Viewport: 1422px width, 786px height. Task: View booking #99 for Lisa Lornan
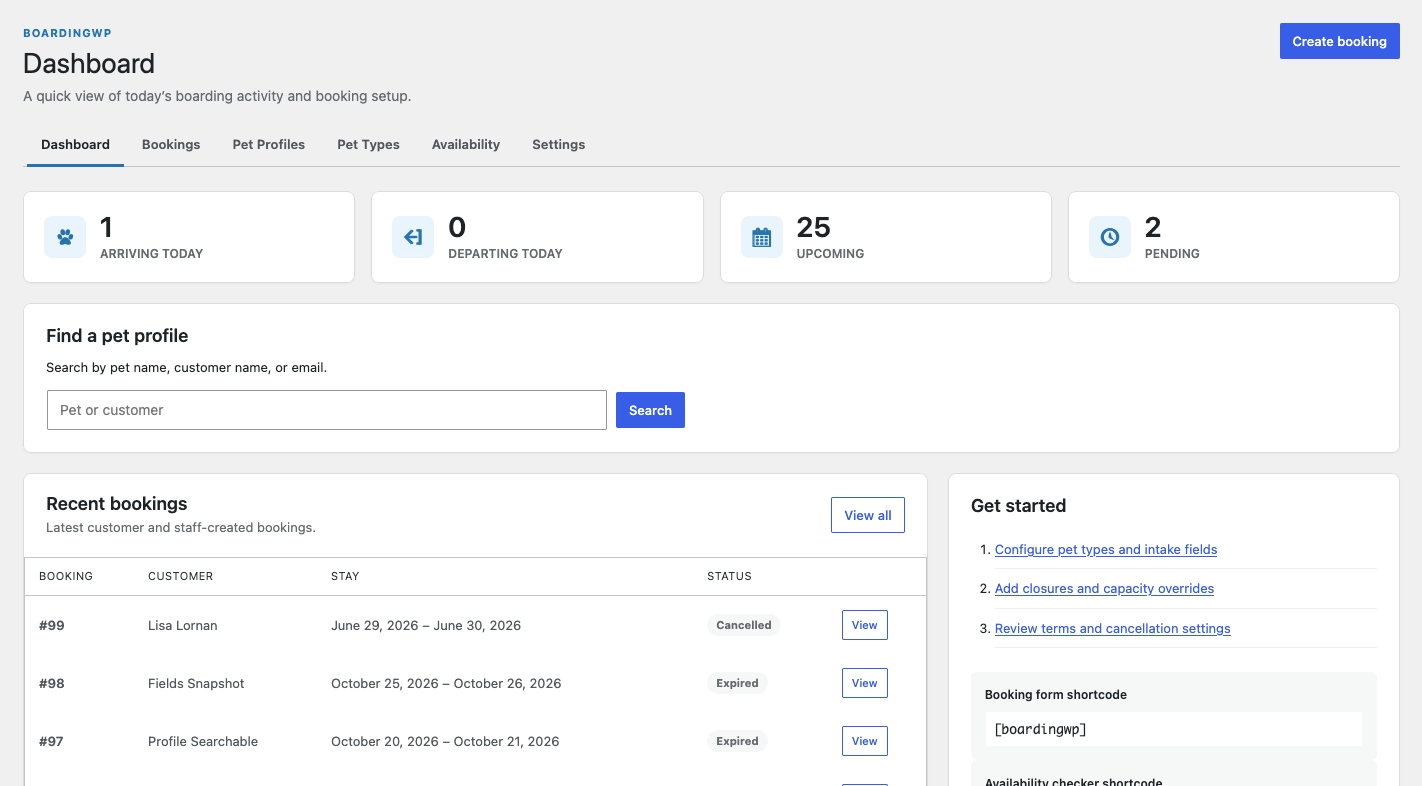point(864,625)
